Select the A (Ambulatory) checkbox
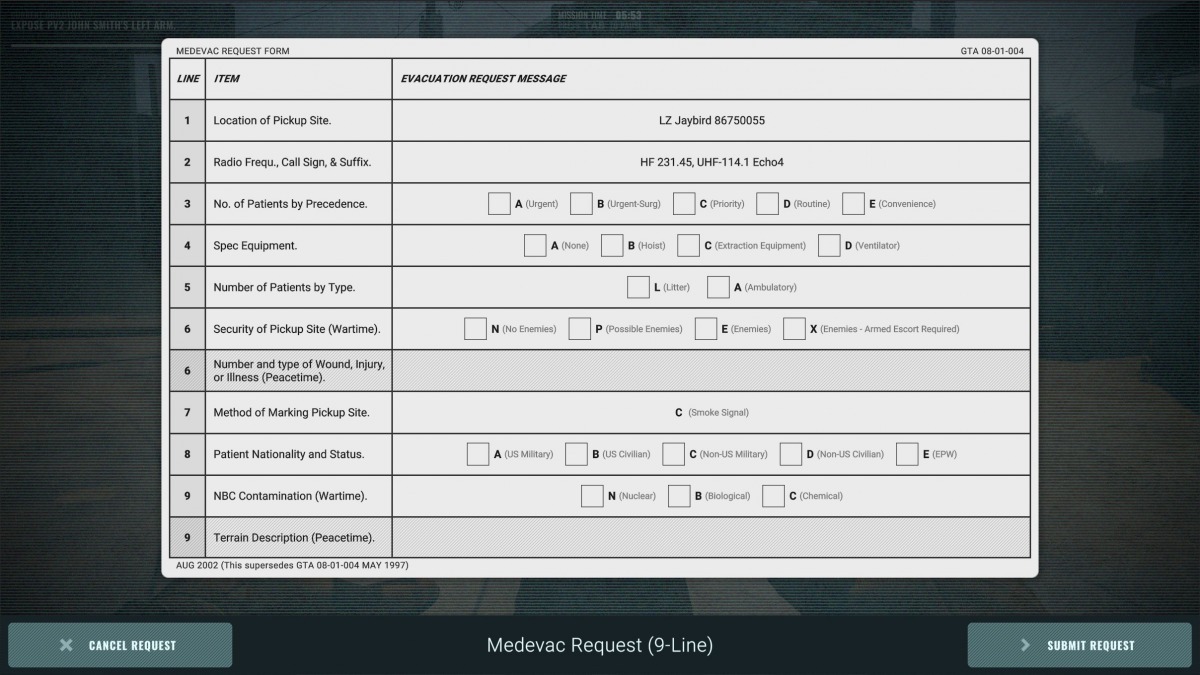Image resolution: width=1200 pixels, height=675 pixels. point(718,288)
